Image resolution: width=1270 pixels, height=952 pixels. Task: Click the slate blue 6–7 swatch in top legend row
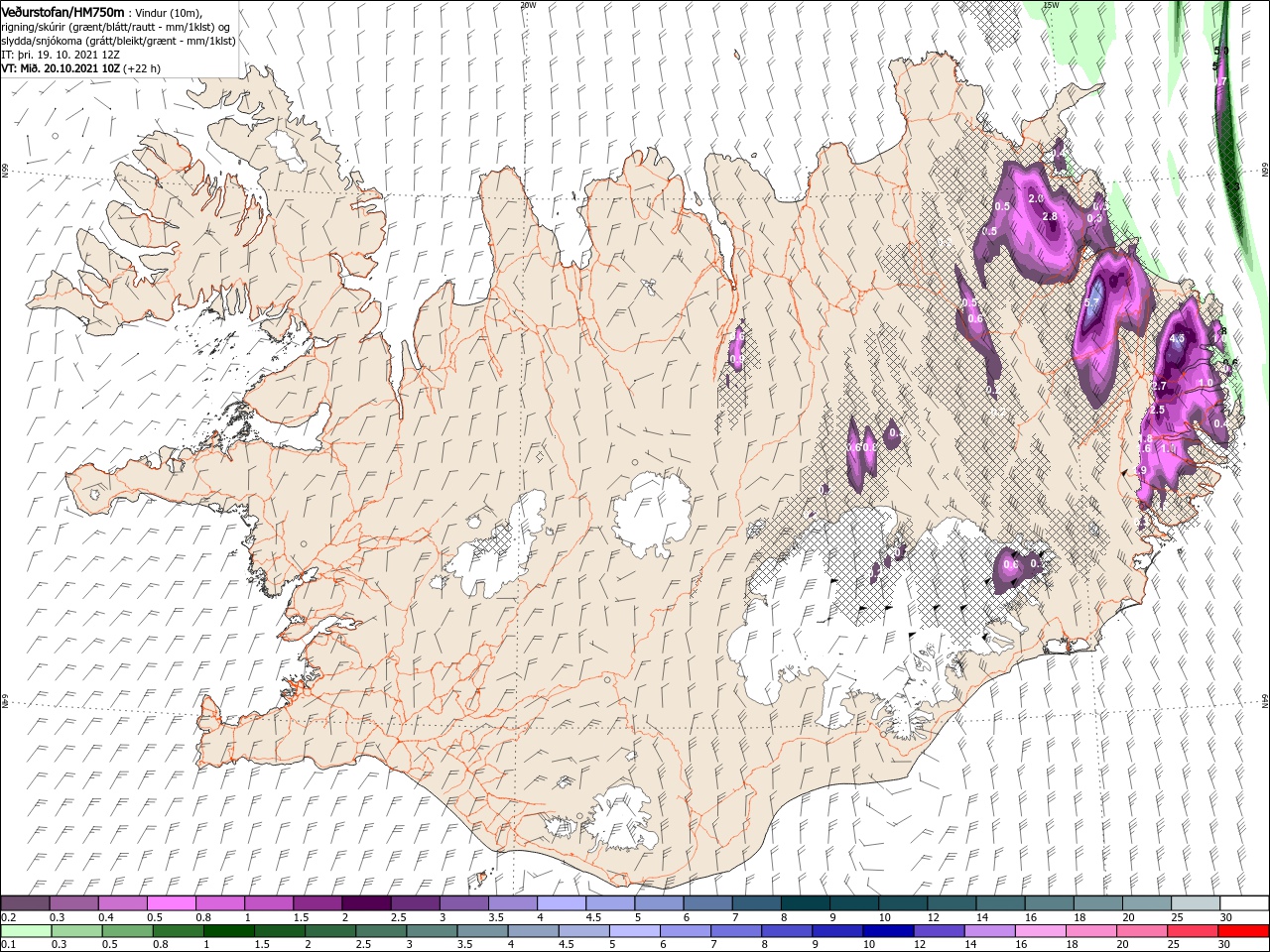[x=708, y=903]
